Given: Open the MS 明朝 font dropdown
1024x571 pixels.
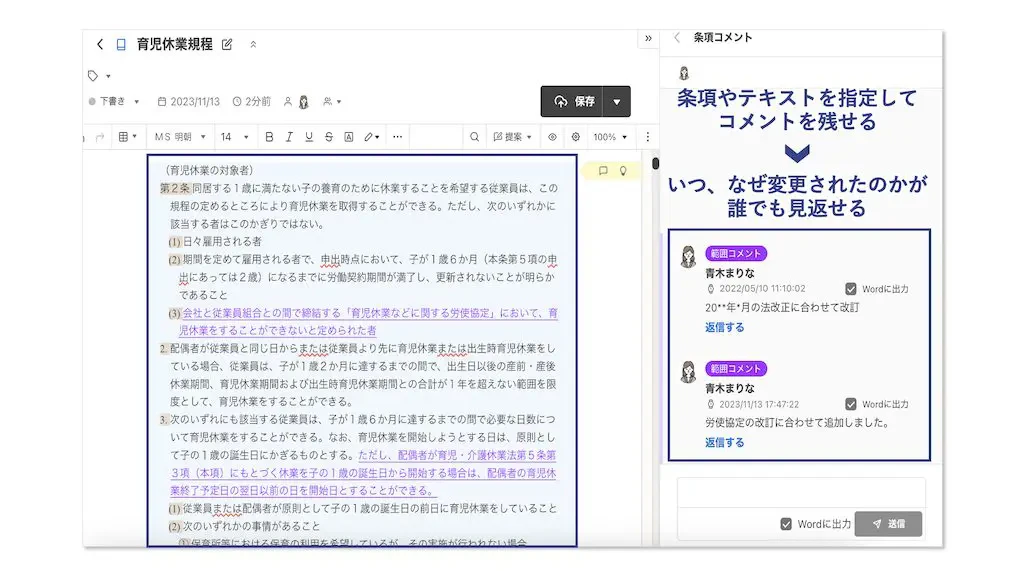Looking at the screenshot, I should pyautogui.click(x=180, y=137).
